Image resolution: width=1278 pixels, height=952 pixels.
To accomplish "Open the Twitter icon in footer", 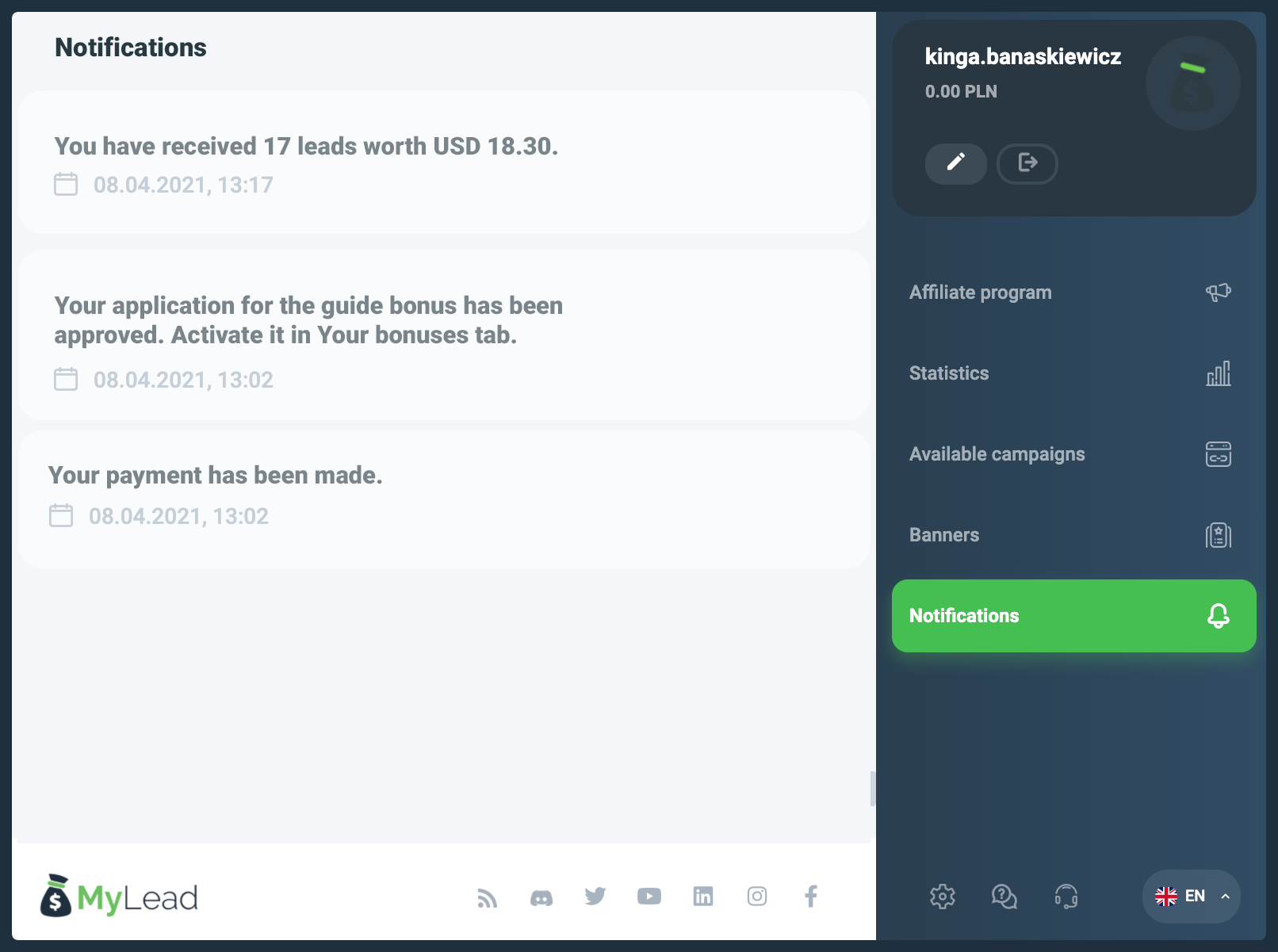I will coord(595,897).
